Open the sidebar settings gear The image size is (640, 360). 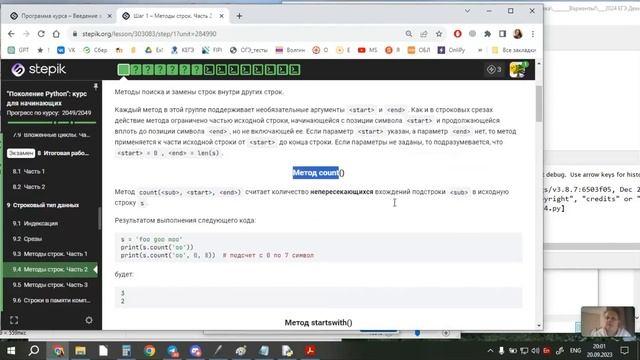pyautogui.click(x=89, y=320)
